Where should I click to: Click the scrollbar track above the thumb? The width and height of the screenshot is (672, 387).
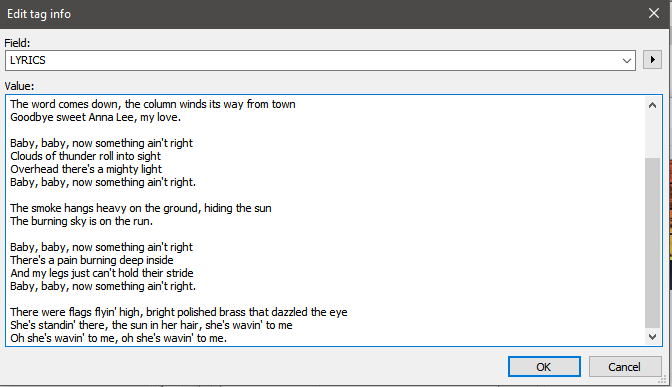pyautogui.click(x=652, y=135)
